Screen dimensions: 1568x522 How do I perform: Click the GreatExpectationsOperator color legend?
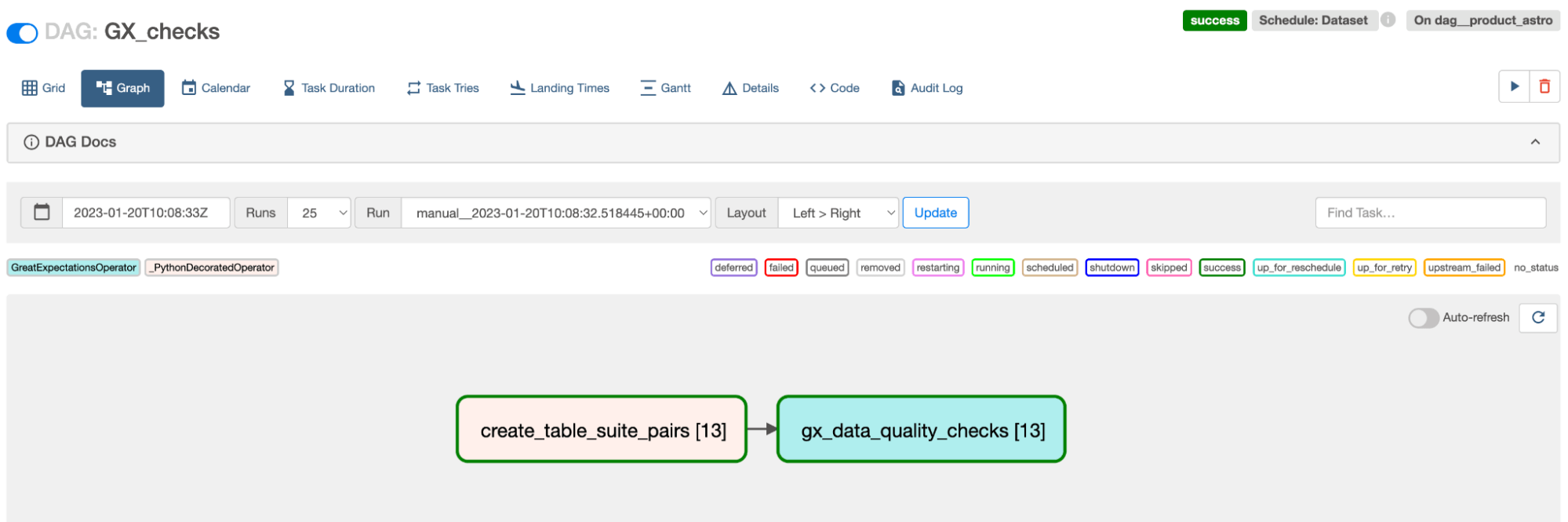point(74,268)
